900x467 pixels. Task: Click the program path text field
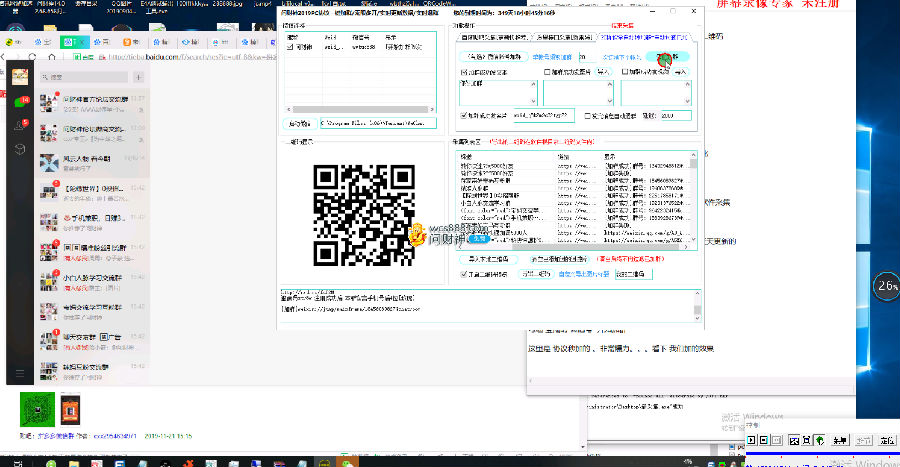point(378,123)
